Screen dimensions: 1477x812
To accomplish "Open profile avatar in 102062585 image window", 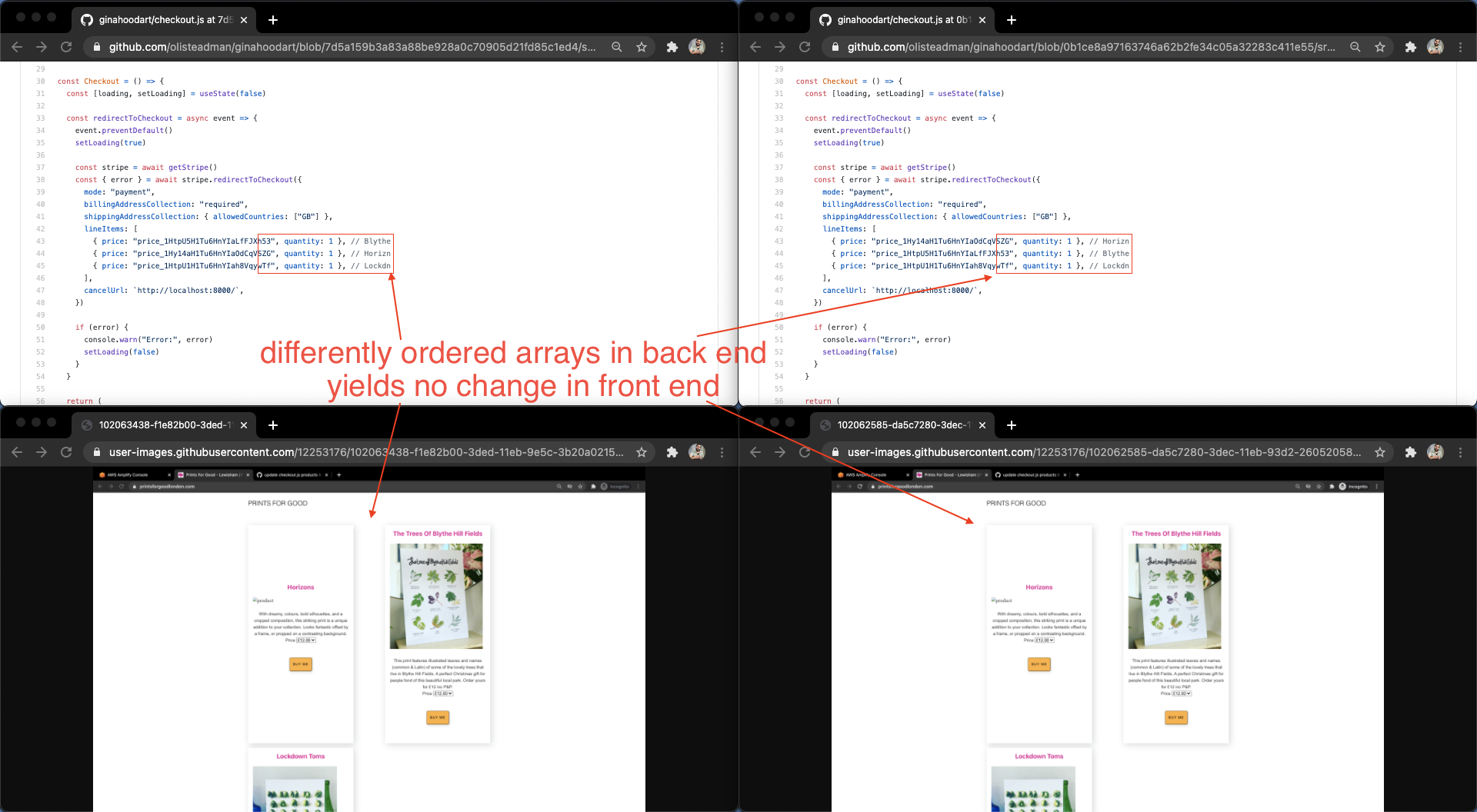I will coord(1435,452).
